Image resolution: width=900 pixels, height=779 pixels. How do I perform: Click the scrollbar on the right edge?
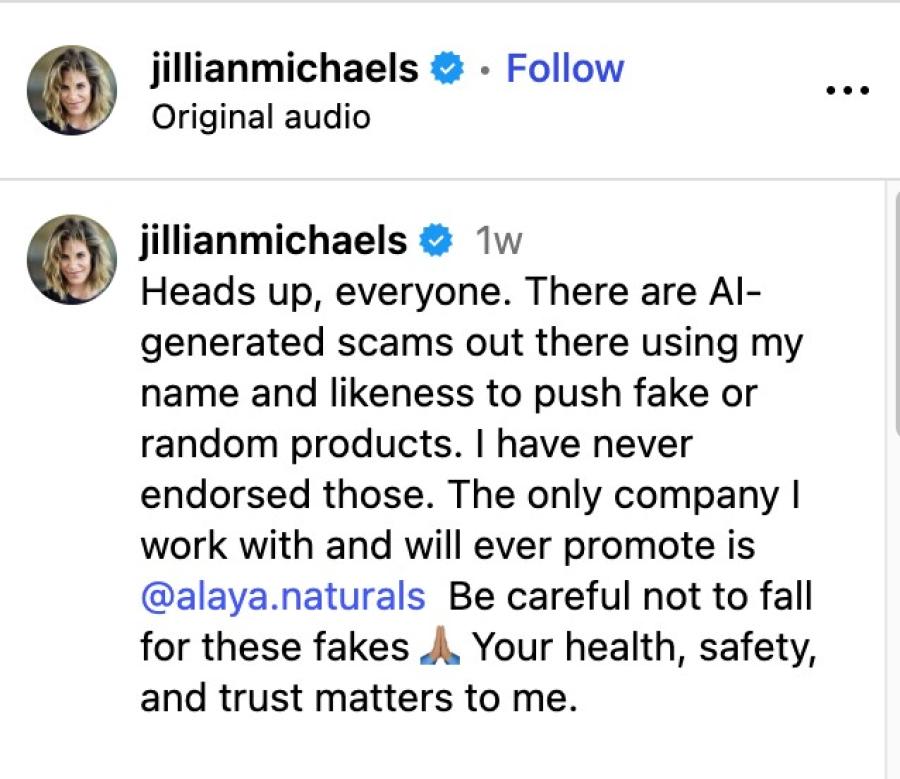[893, 320]
